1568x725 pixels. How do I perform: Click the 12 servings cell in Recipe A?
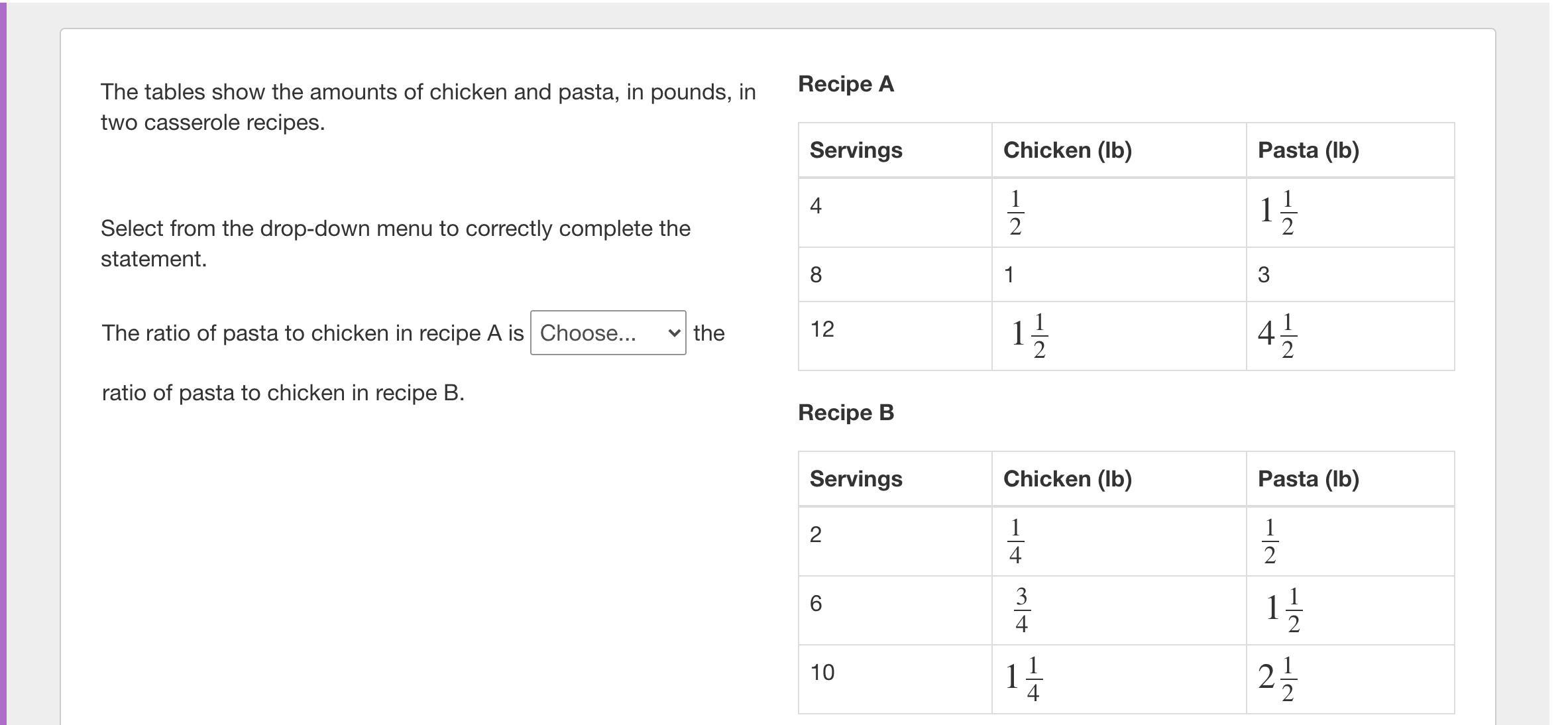(x=822, y=329)
